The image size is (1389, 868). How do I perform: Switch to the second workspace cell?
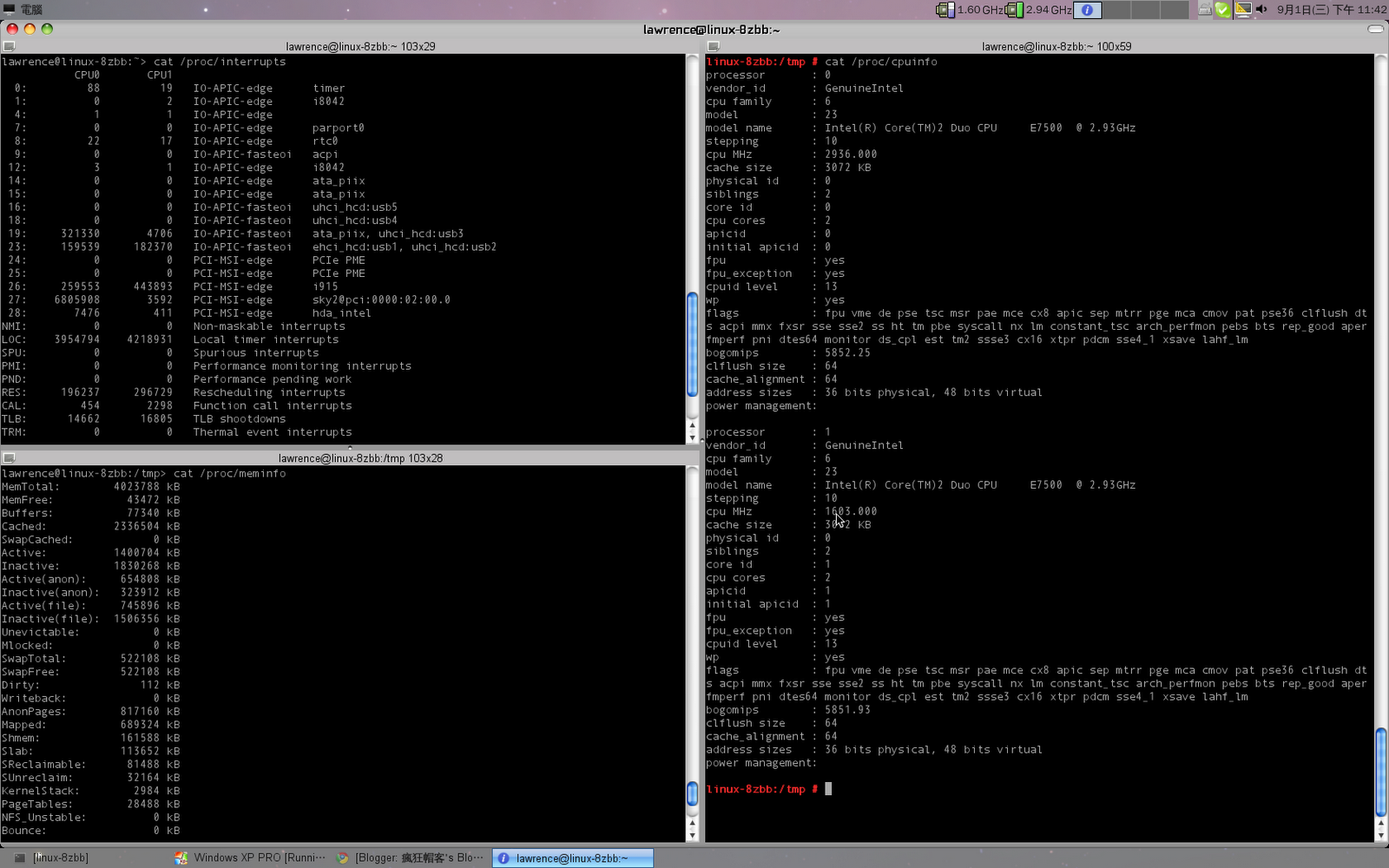click(1116, 10)
